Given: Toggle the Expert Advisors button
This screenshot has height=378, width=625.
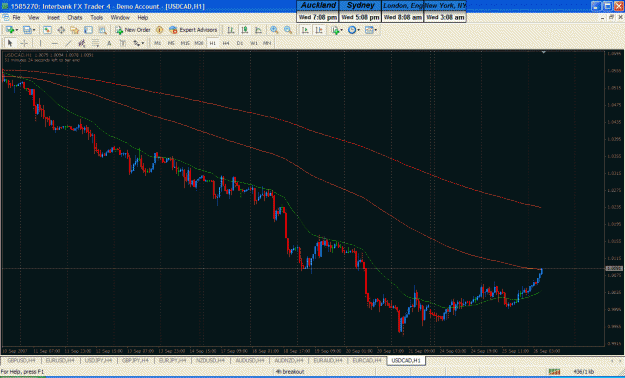Looking at the screenshot, I should tap(193, 30).
